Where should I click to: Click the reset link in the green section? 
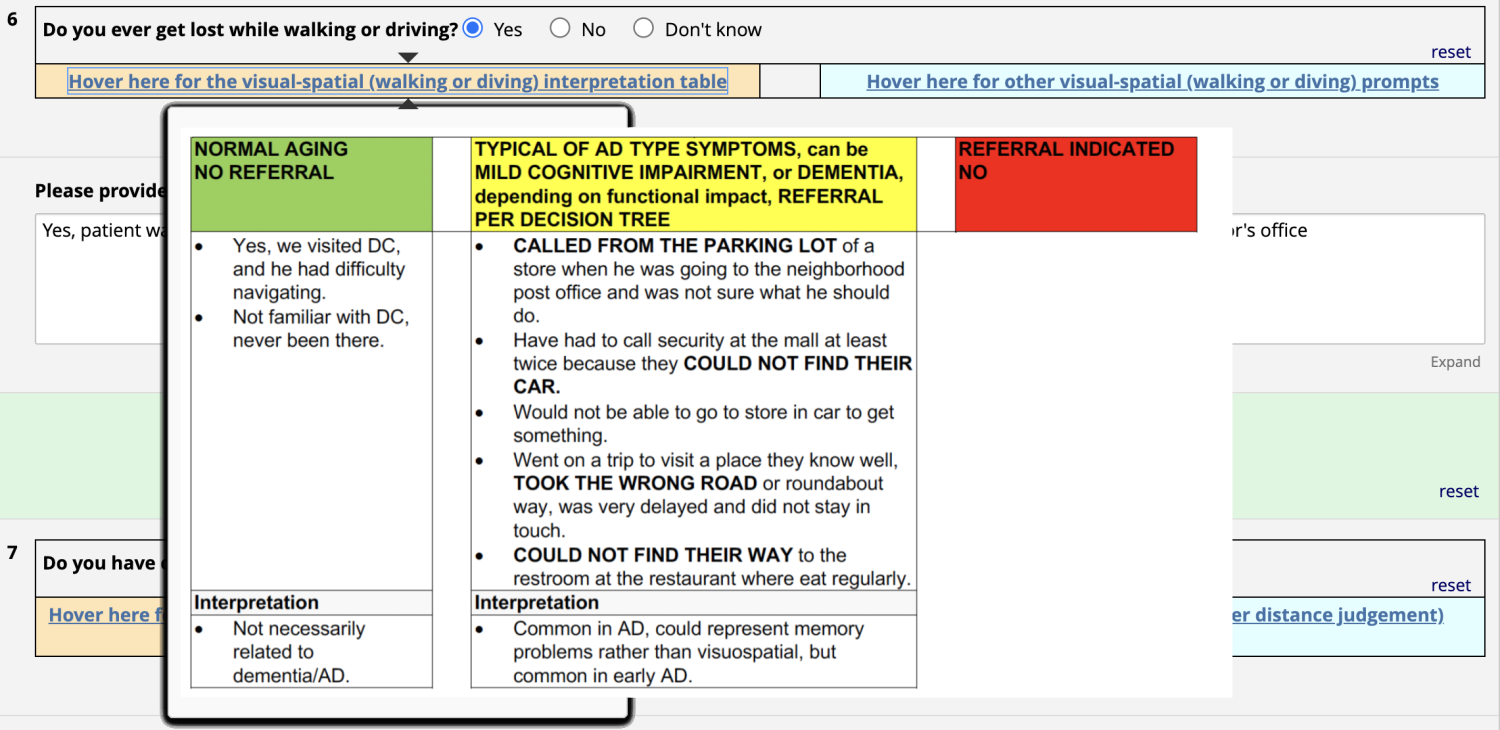pos(1458,491)
